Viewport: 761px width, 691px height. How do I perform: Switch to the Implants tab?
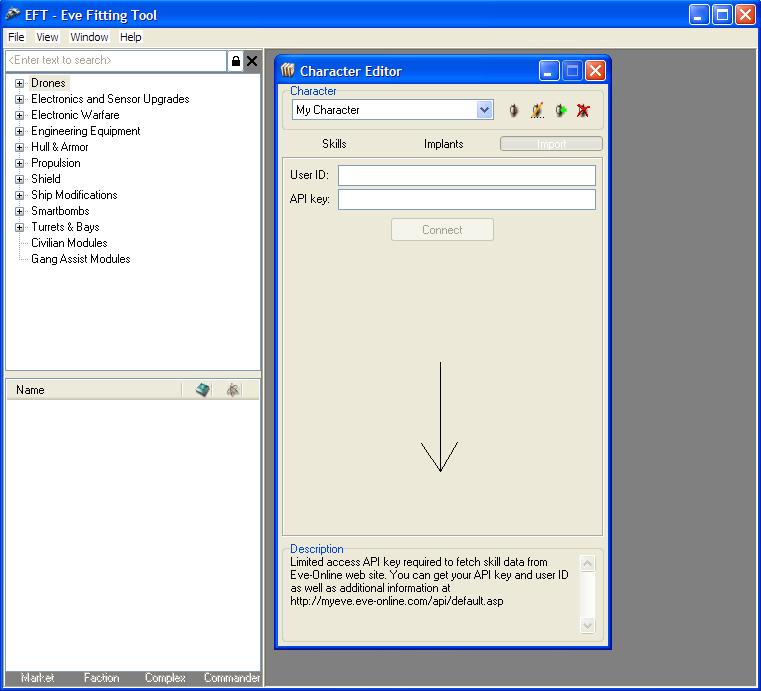click(x=443, y=144)
